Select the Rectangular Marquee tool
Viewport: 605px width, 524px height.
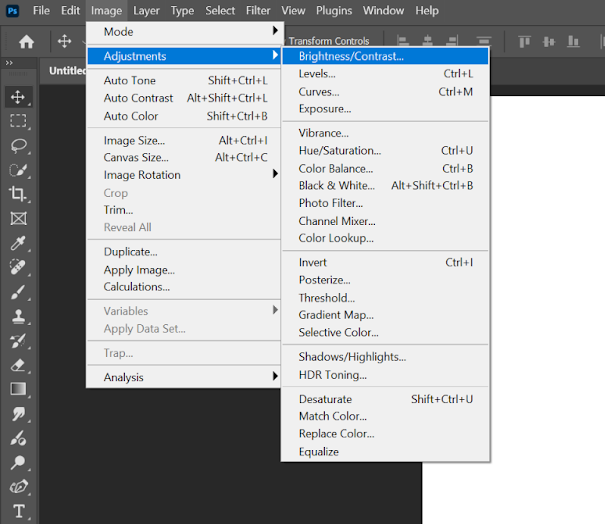(18, 121)
